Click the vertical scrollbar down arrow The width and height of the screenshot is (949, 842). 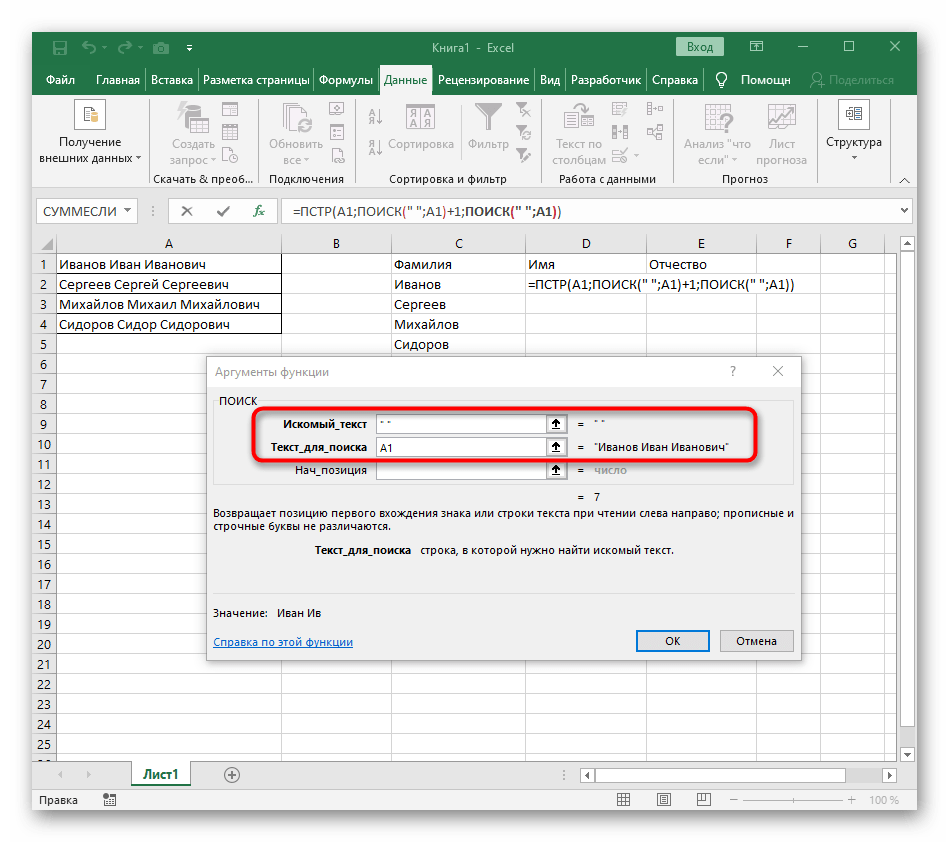(x=907, y=754)
